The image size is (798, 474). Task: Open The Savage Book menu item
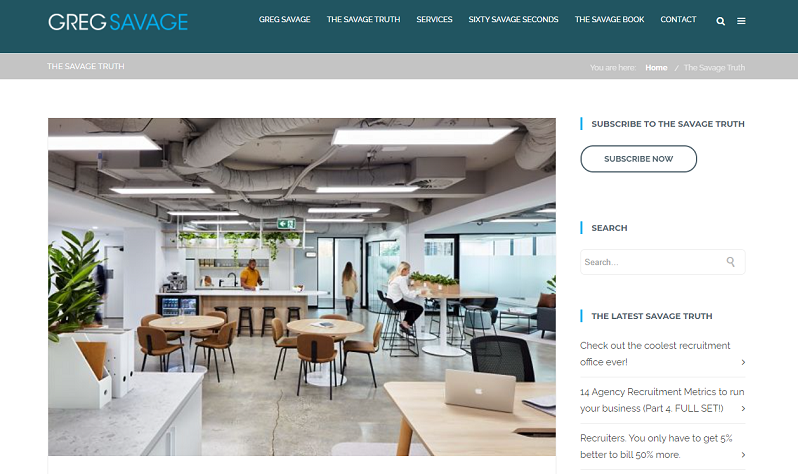[609, 19]
